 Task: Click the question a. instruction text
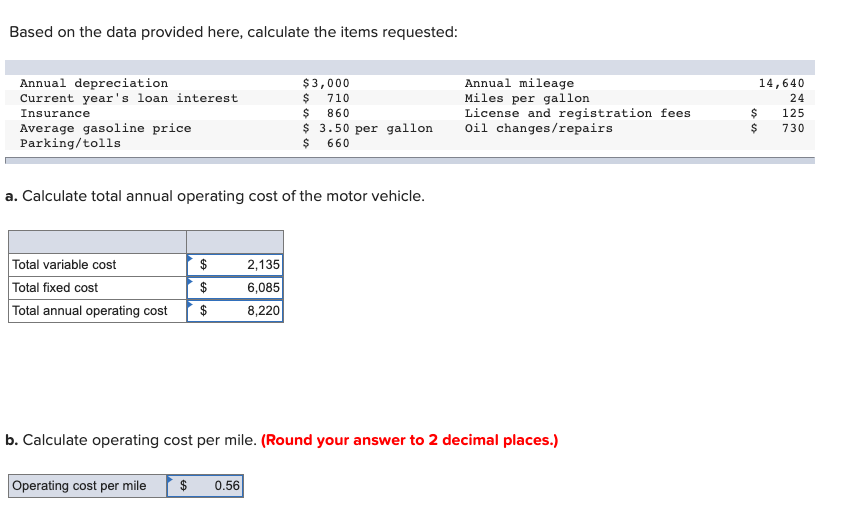(215, 196)
